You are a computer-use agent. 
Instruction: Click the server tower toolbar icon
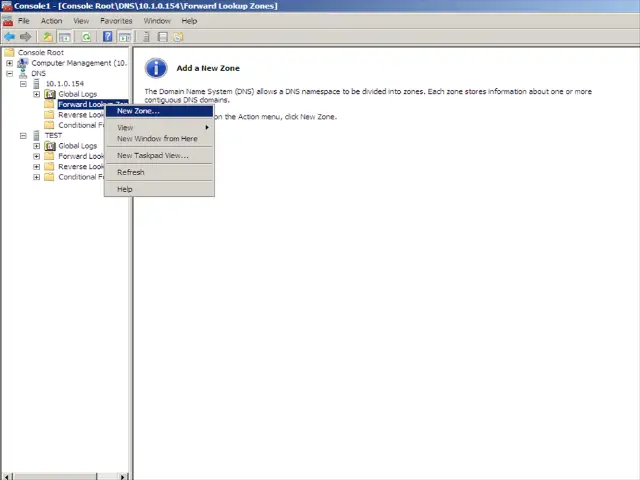tap(146, 37)
